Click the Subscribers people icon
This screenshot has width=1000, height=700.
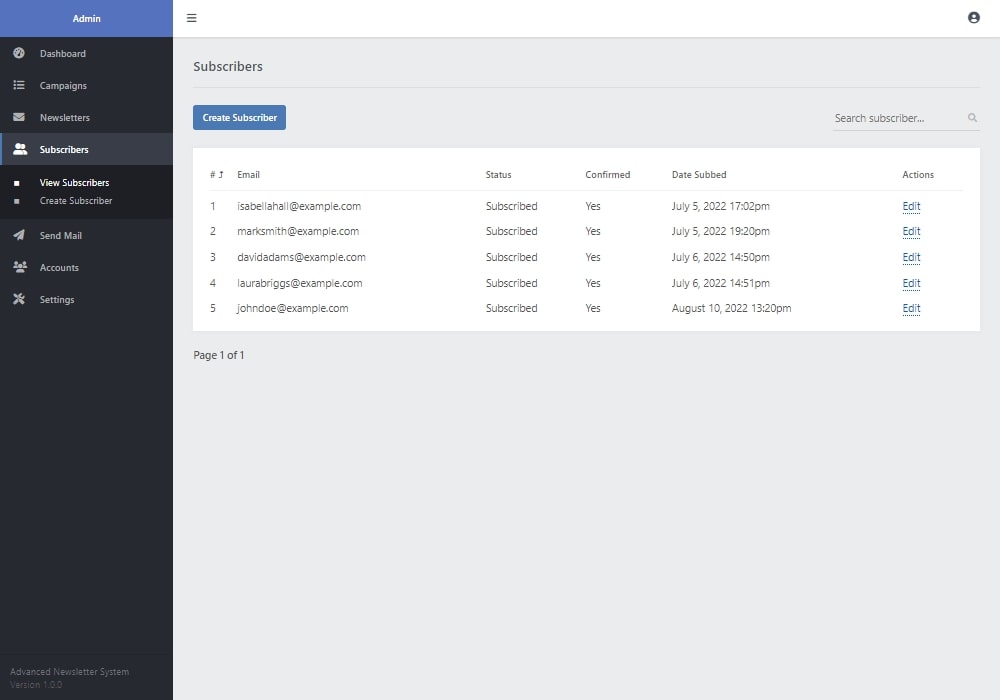pos(20,149)
